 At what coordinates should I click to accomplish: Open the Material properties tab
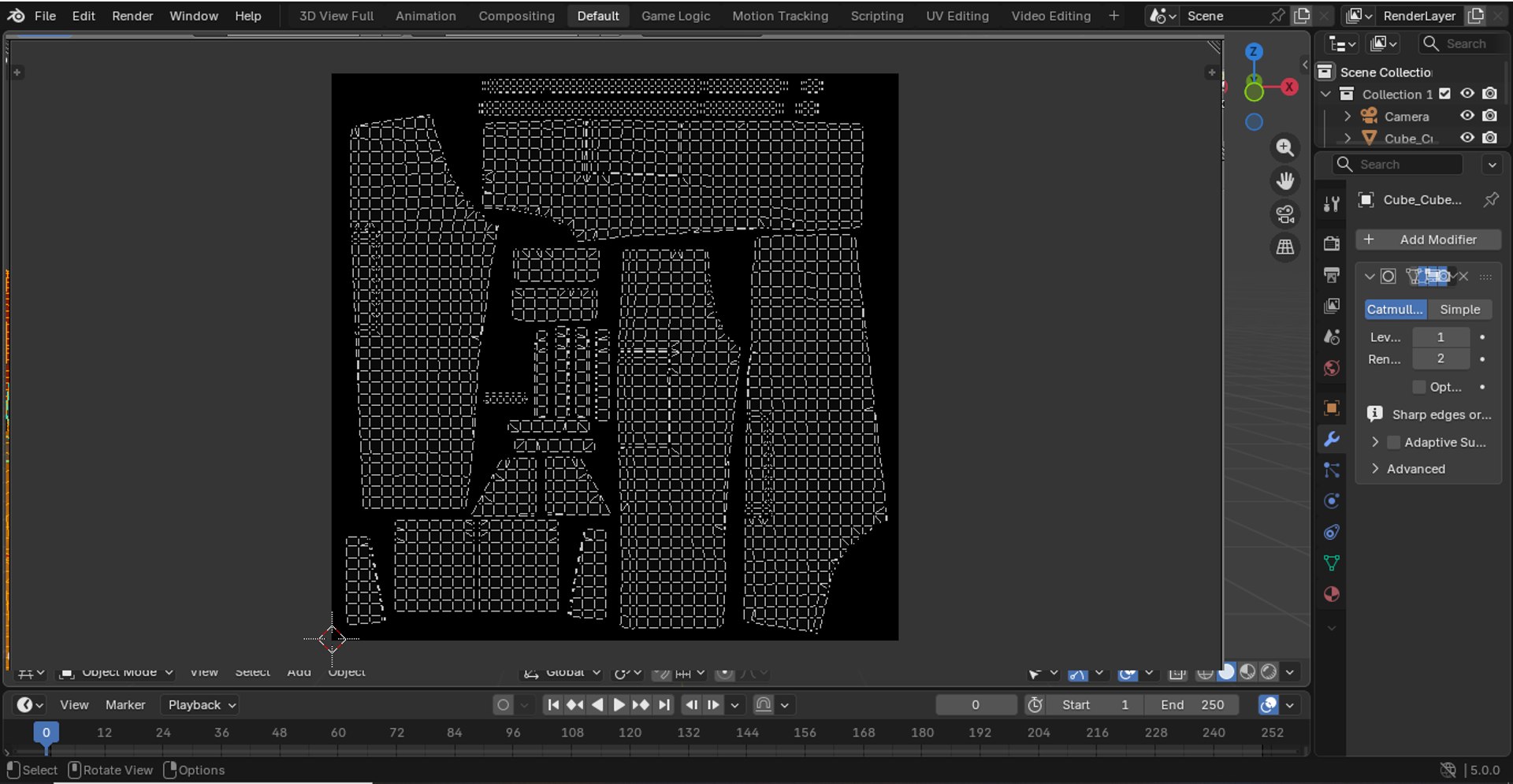[x=1332, y=594]
